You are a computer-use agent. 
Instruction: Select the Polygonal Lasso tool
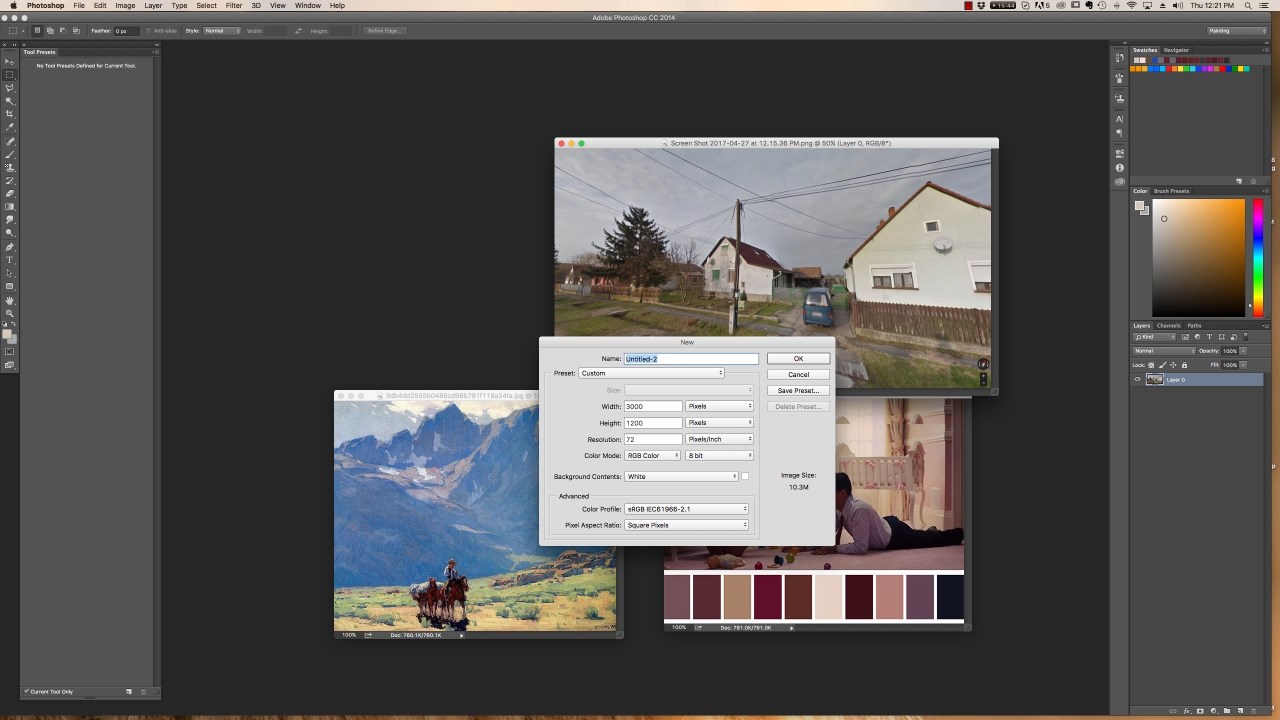(x=10, y=87)
